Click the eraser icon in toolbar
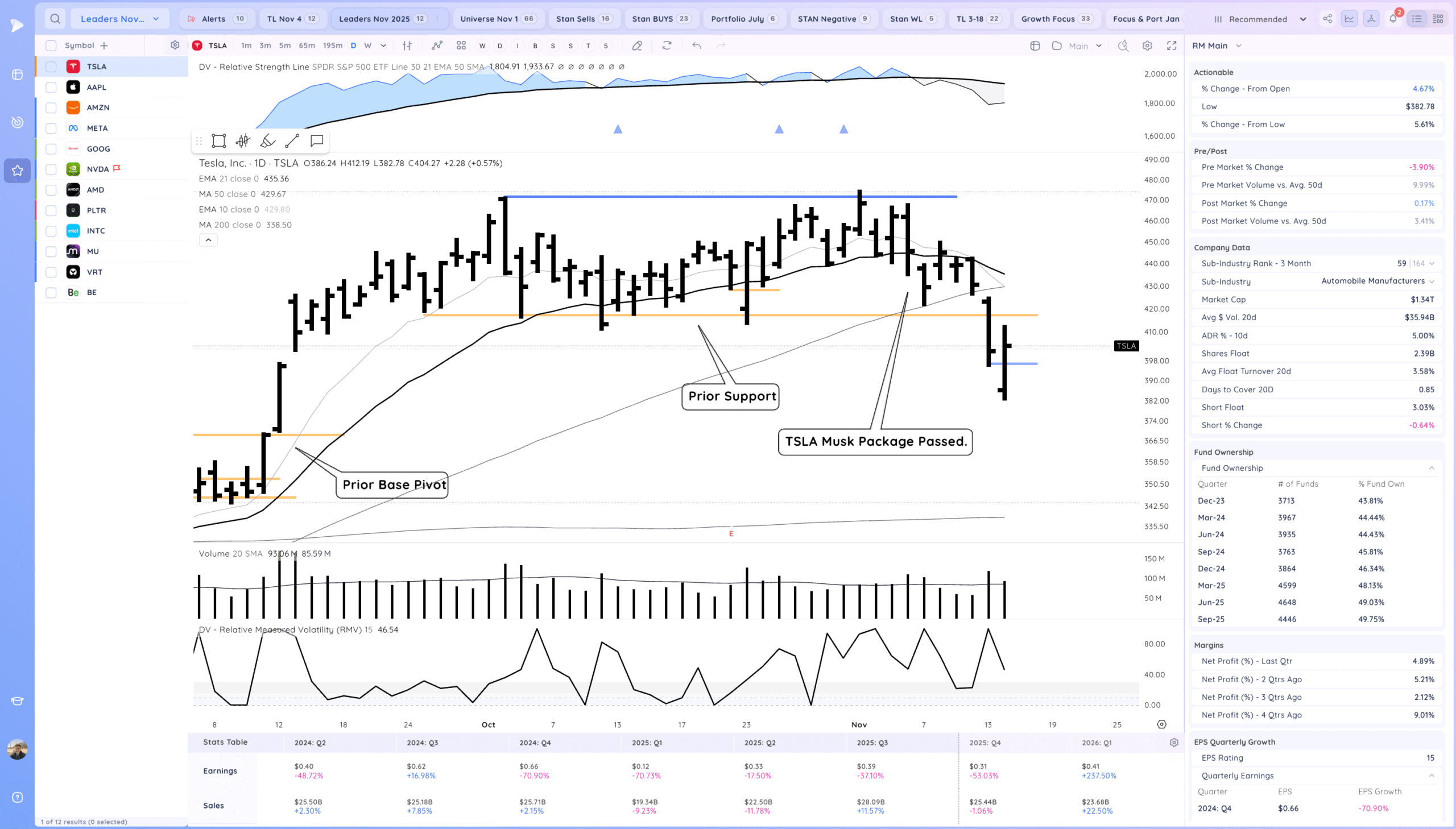The height and width of the screenshot is (829, 1456). (637, 45)
